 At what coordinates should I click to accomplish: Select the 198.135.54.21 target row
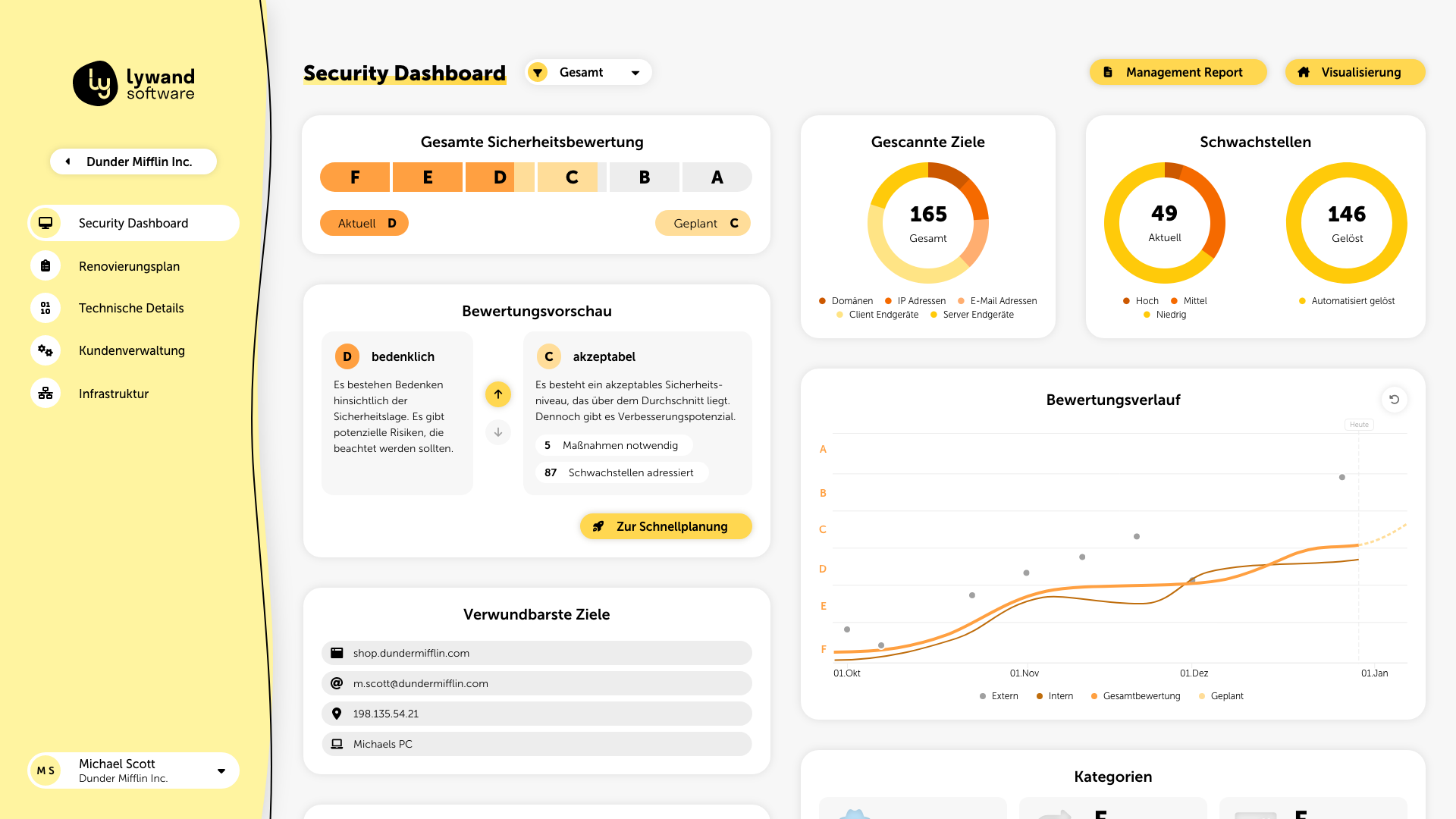pos(537,714)
